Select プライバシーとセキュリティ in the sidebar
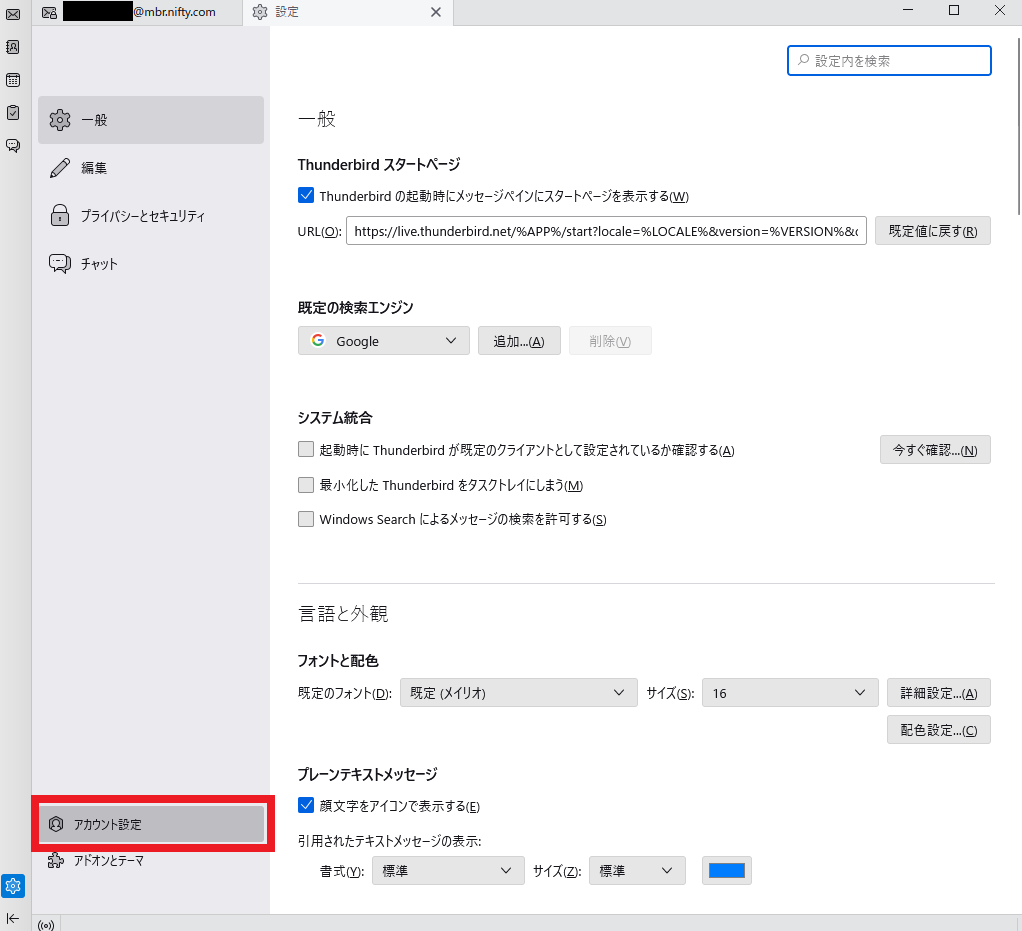This screenshot has width=1022, height=931. tap(143, 216)
